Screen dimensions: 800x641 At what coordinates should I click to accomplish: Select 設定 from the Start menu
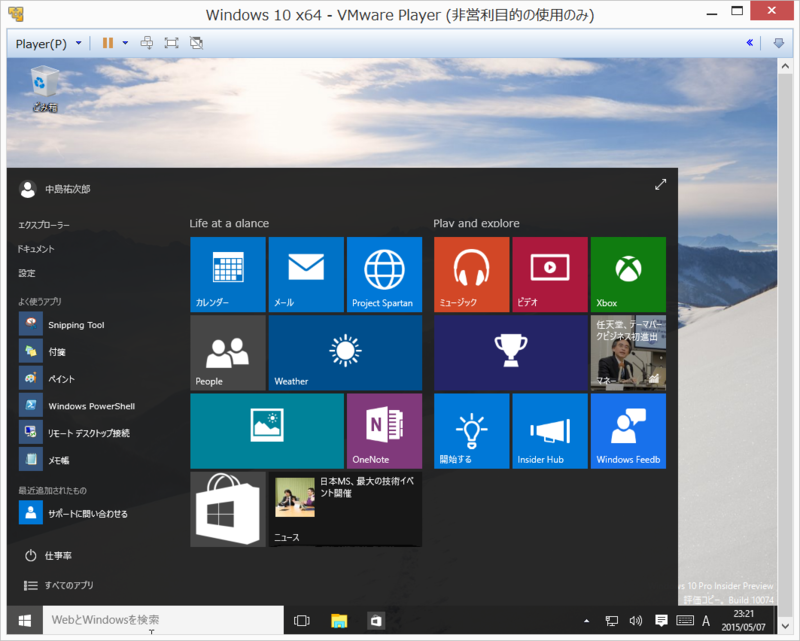point(29,273)
